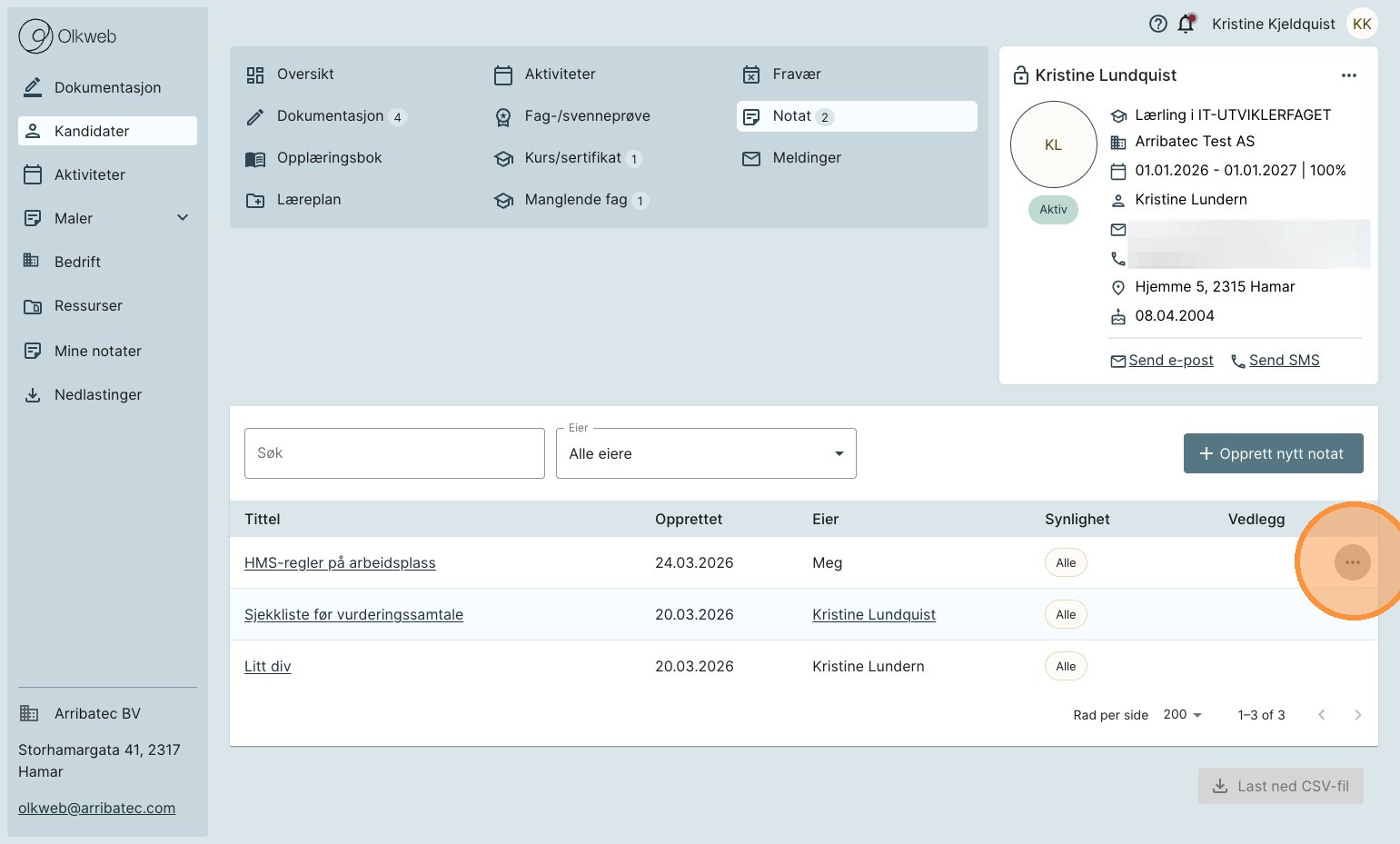Select Mine notater in sidebar
Viewport: 1400px width, 844px height.
(x=97, y=351)
